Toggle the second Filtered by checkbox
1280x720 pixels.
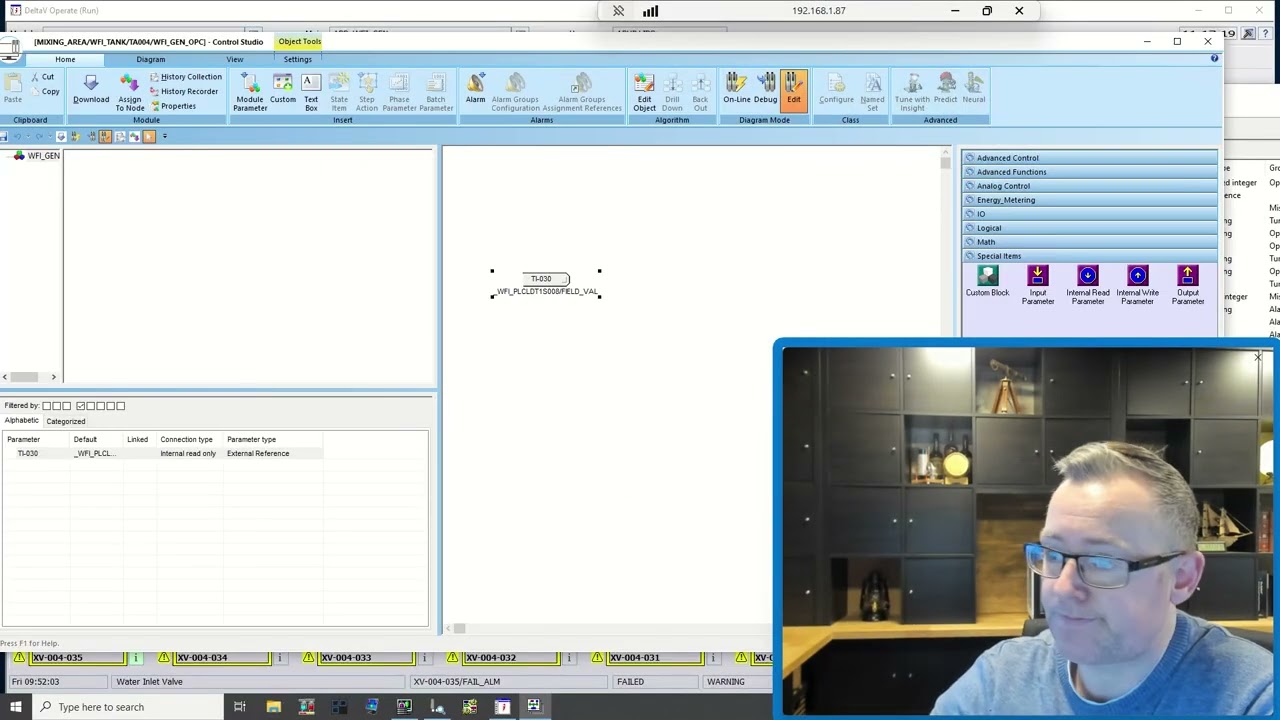pyautogui.click(x=56, y=406)
